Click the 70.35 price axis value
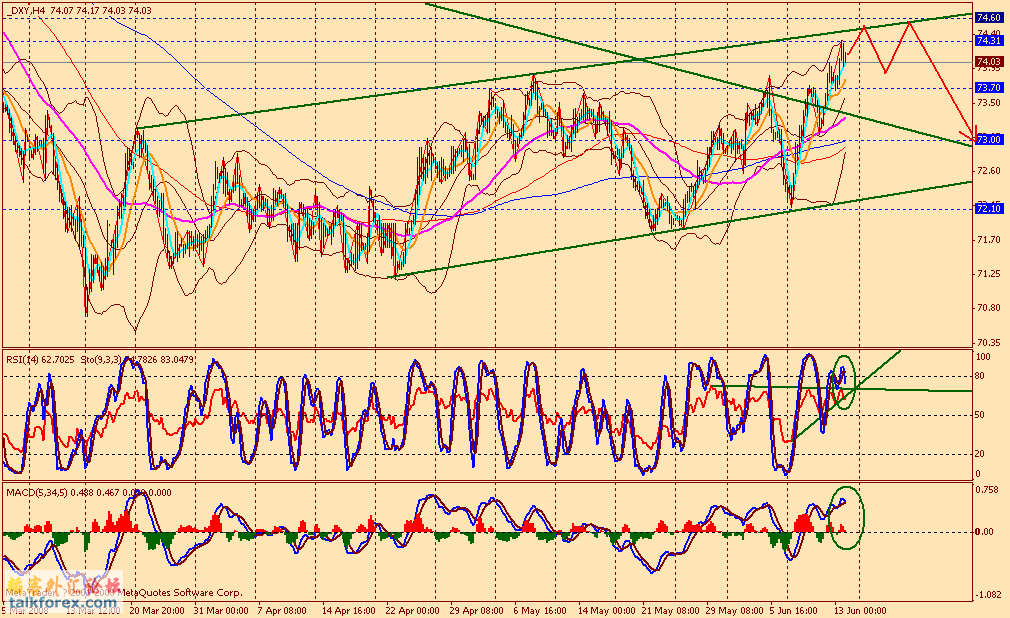The width and height of the screenshot is (1010, 618). [x=989, y=342]
